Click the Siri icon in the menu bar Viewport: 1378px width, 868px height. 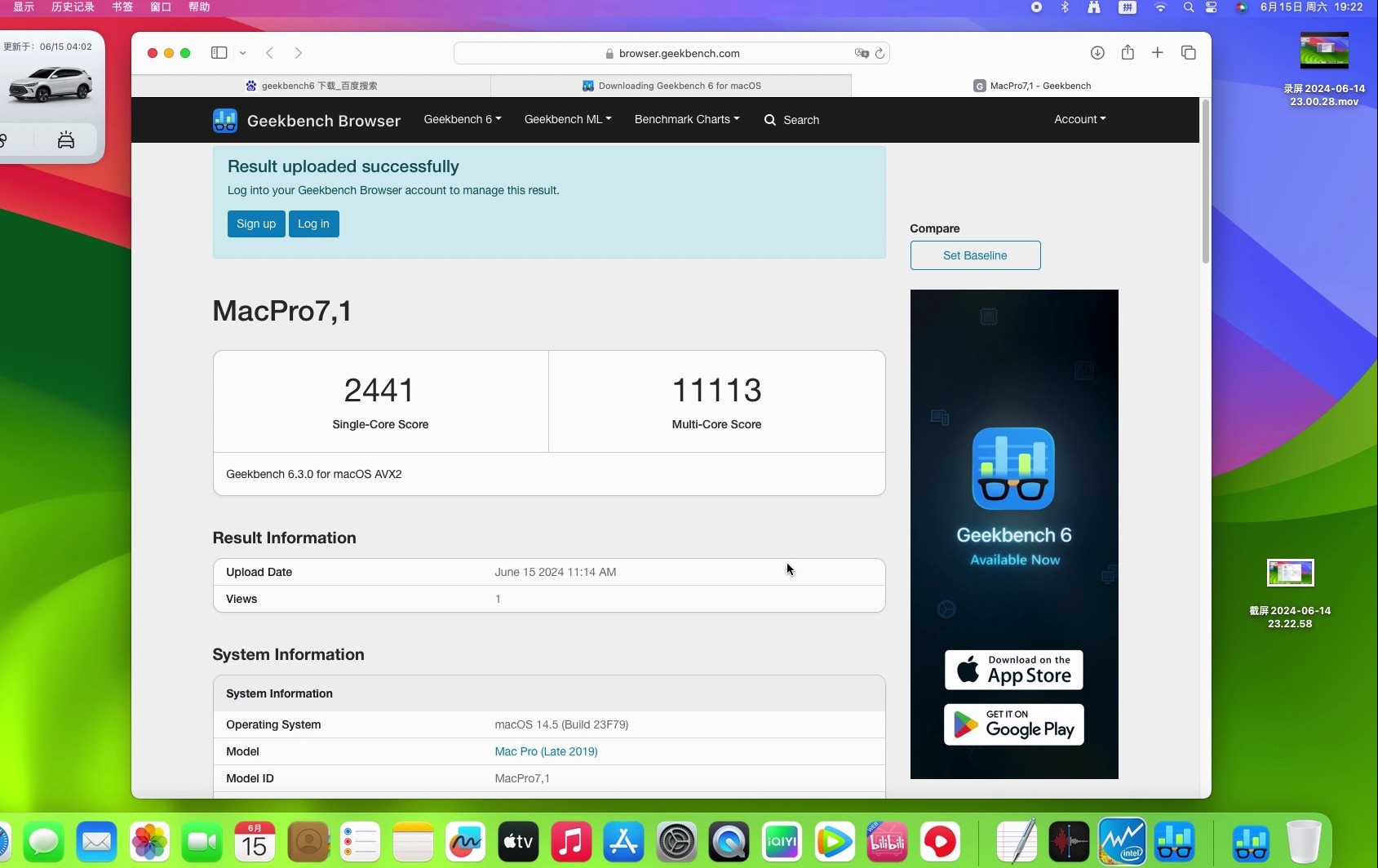click(x=1242, y=7)
